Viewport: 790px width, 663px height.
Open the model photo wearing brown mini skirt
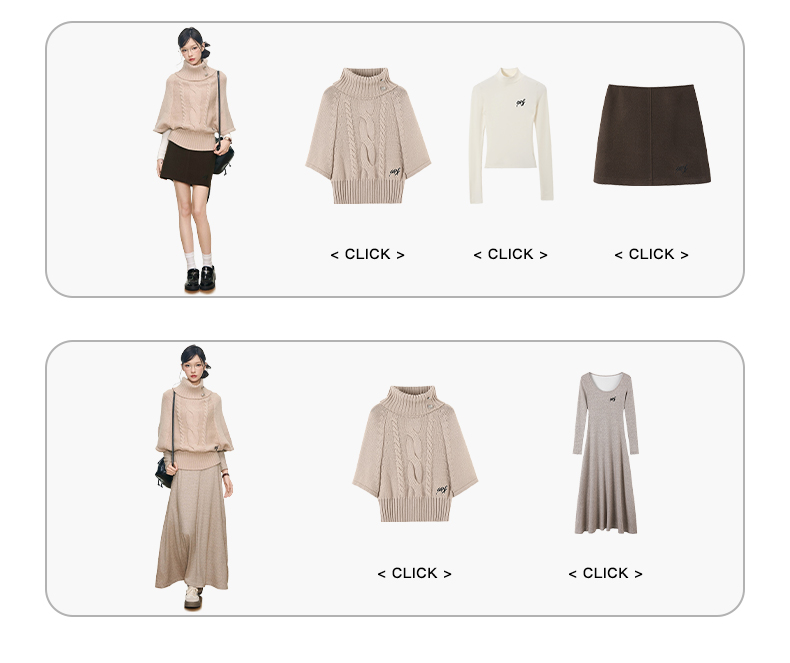(194, 160)
